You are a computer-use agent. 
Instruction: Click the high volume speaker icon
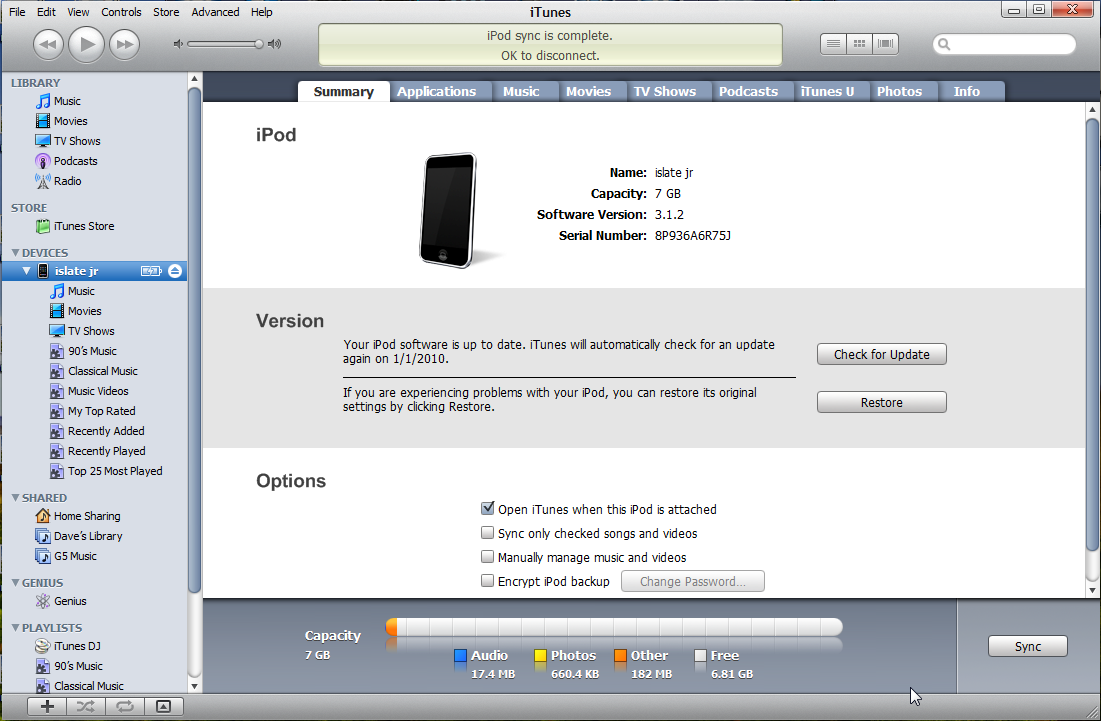[x=275, y=44]
